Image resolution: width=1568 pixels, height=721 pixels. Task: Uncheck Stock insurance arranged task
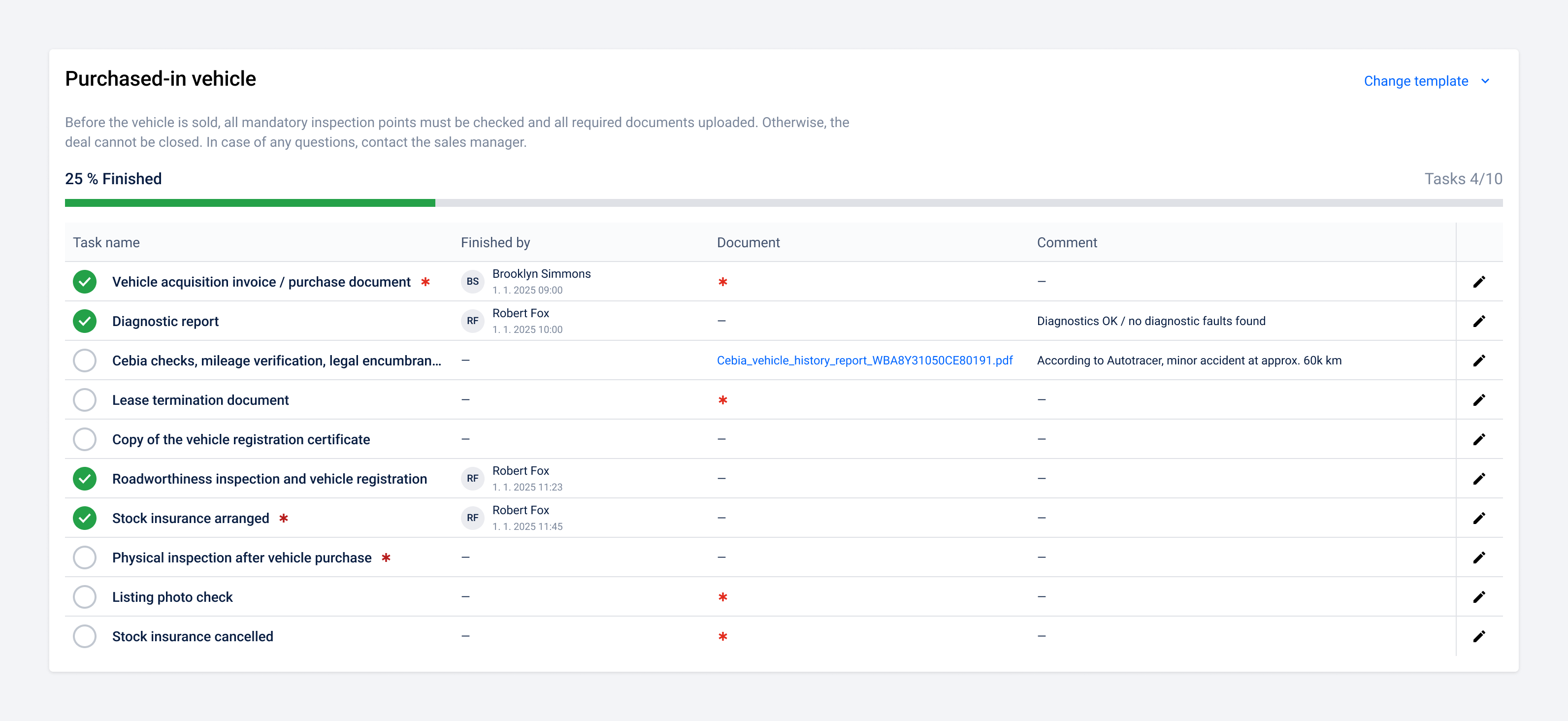(85, 518)
